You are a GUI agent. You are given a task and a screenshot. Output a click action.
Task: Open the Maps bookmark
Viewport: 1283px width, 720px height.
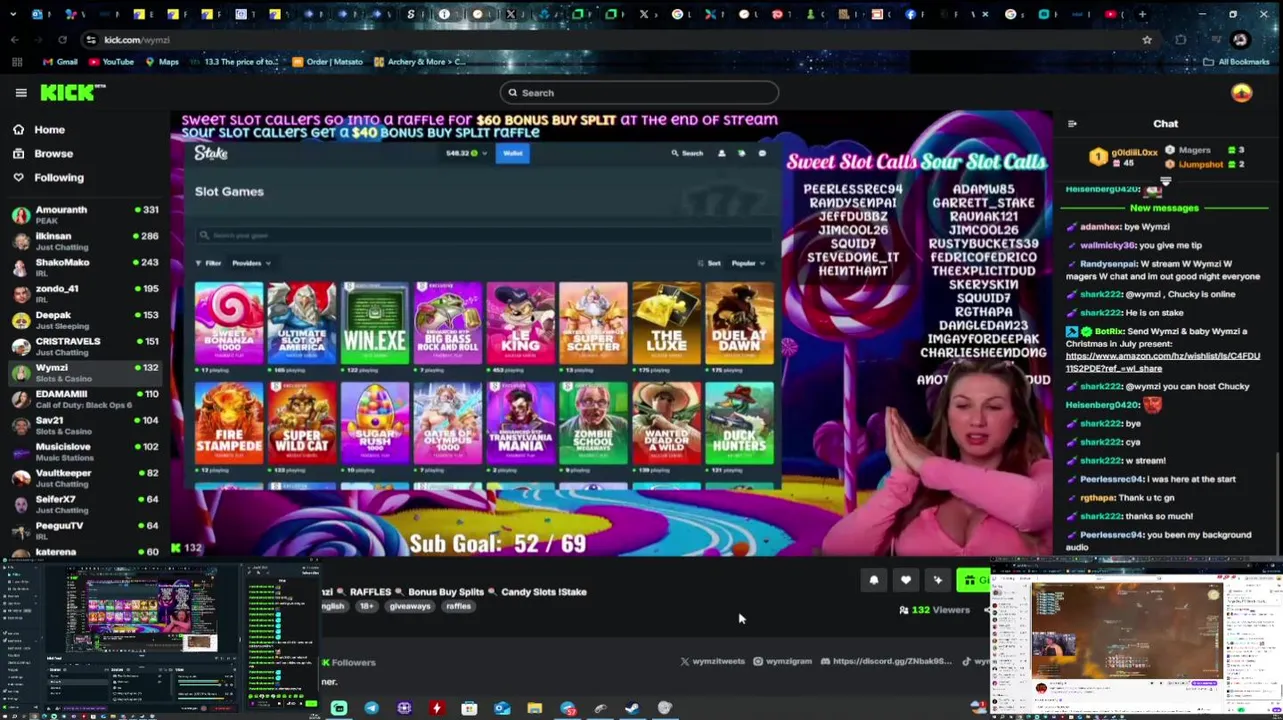tap(162, 62)
